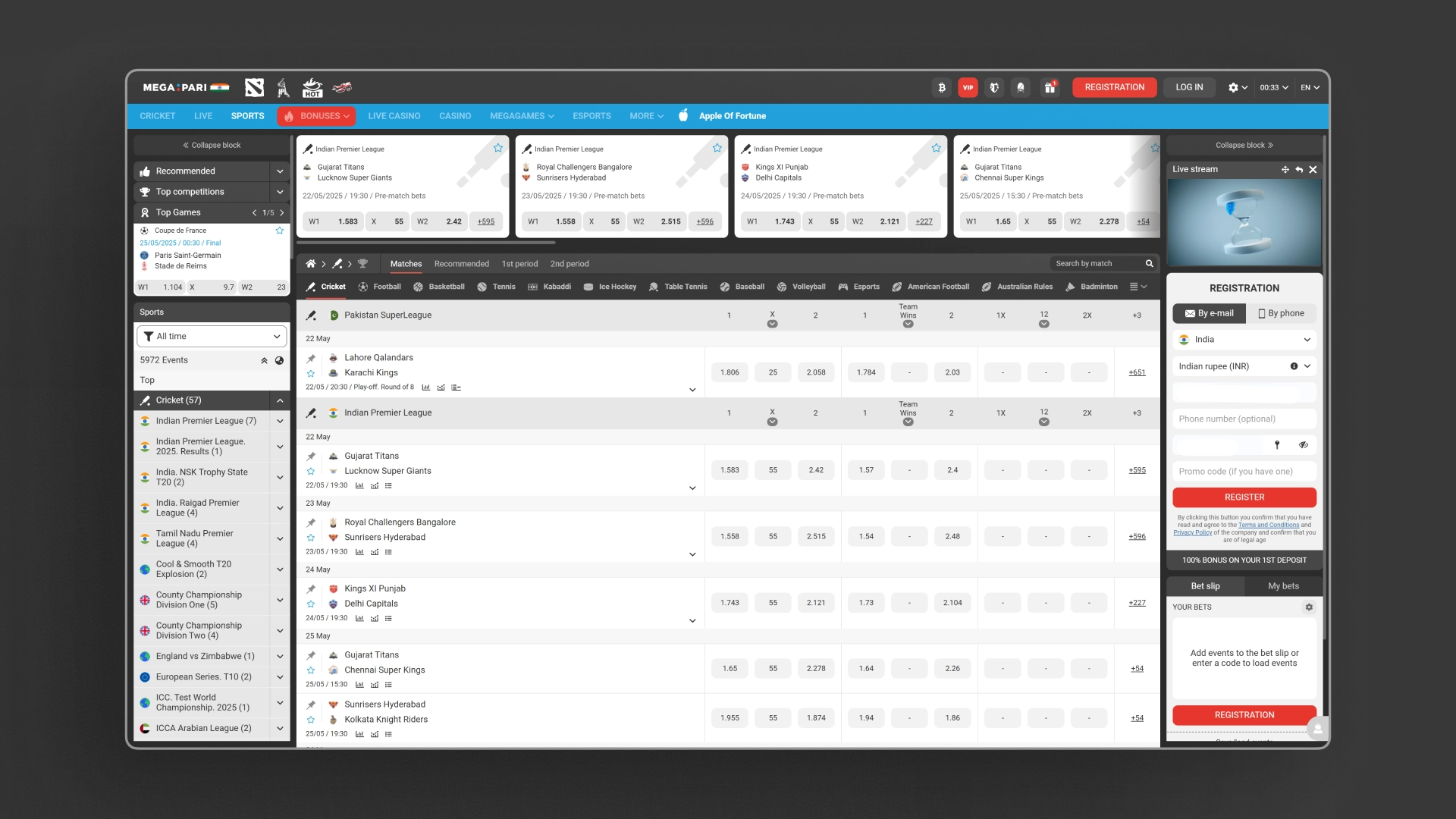Viewport: 1456px width, 819px height.
Task: Toggle password visibility eye icon
Action: (x=1304, y=445)
